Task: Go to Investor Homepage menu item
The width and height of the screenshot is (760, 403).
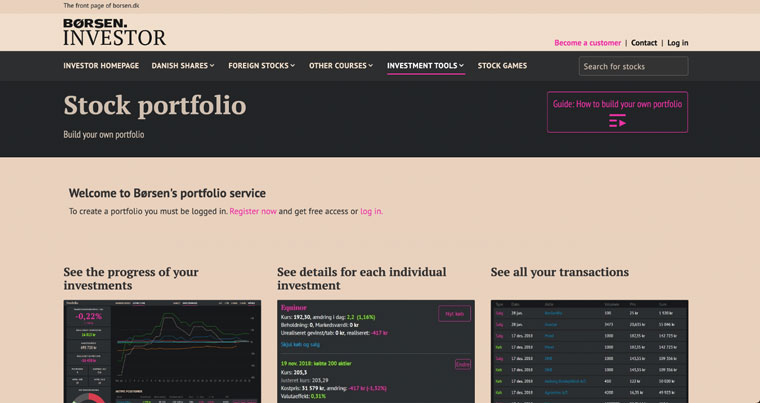Action: pos(101,65)
